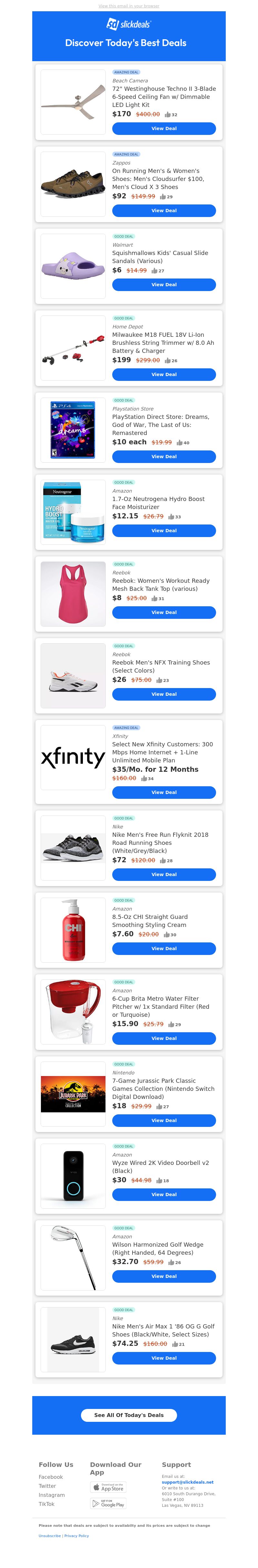The width and height of the screenshot is (258, 1568).
Task: Open the Google Play download badge
Action: [x=108, y=1504]
